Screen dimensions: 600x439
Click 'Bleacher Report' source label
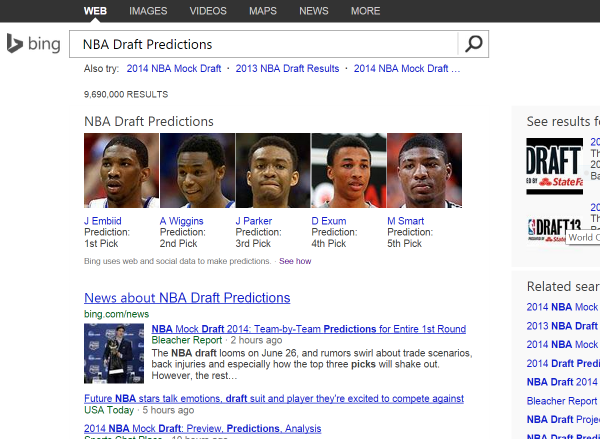(187, 340)
